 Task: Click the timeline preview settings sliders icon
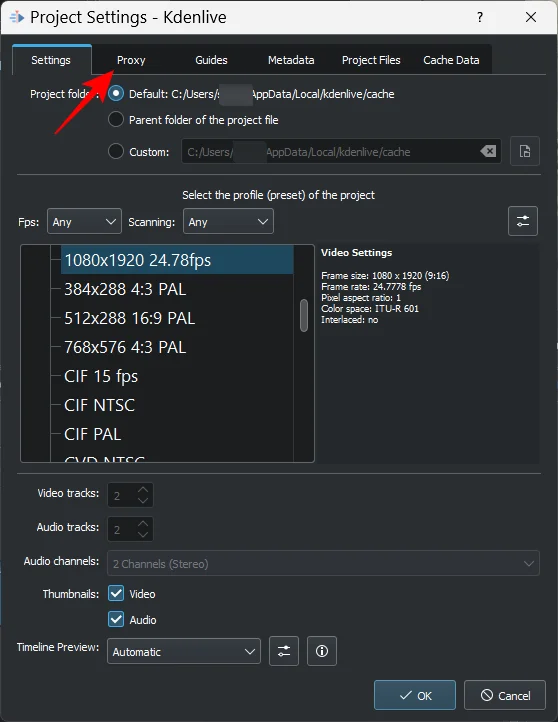(x=284, y=651)
